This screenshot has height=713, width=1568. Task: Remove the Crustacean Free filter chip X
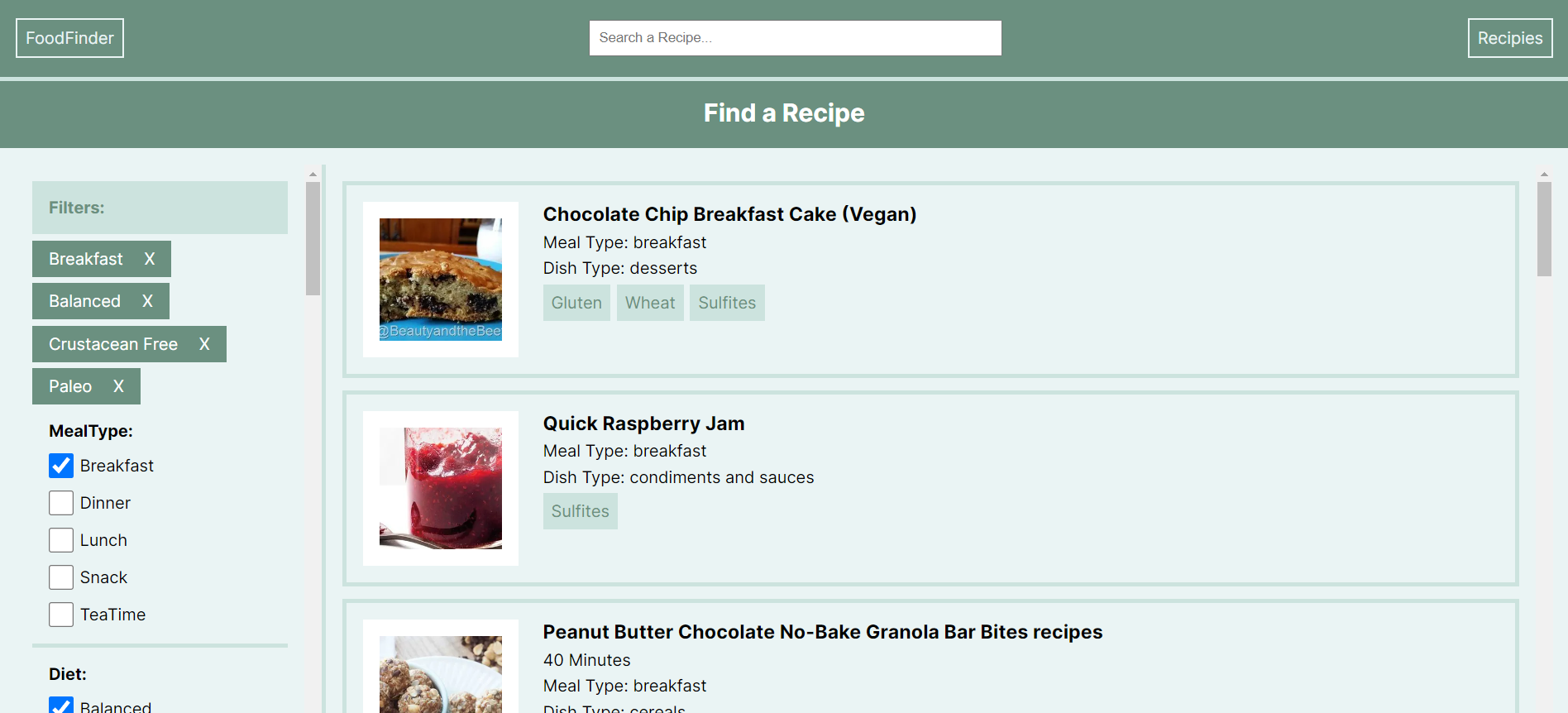pyautogui.click(x=204, y=344)
